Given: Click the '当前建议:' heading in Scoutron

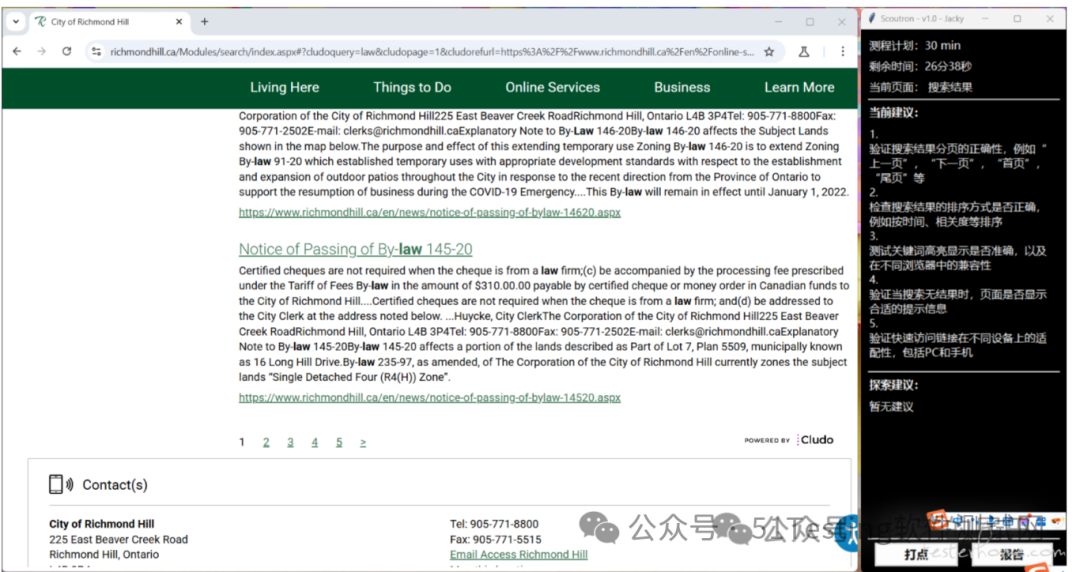Looking at the screenshot, I should (893, 112).
